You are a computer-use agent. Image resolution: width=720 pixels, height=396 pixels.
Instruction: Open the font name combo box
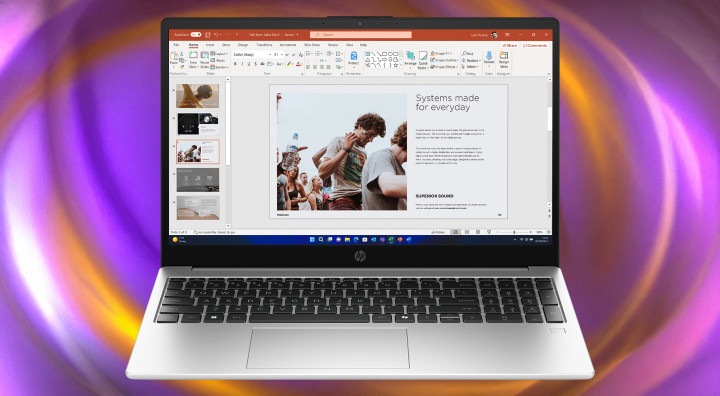click(252, 55)
